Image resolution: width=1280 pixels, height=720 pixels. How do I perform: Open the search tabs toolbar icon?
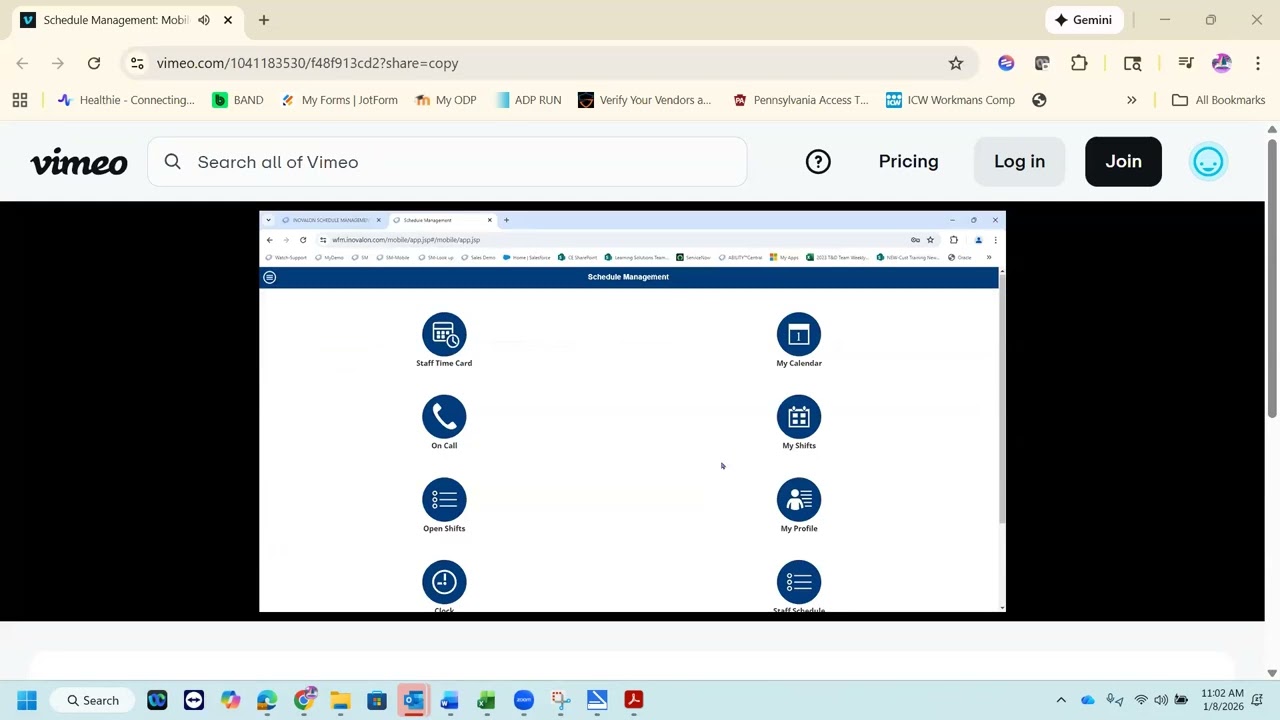1133,63
